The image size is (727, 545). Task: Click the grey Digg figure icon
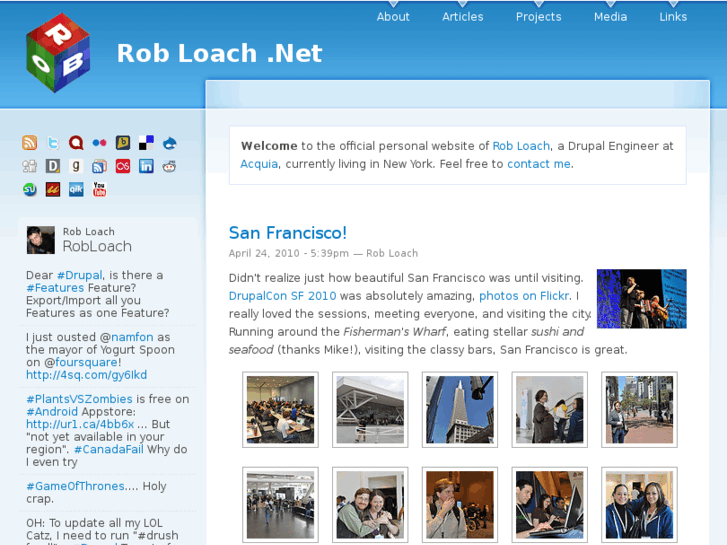[x=30, y=166]
